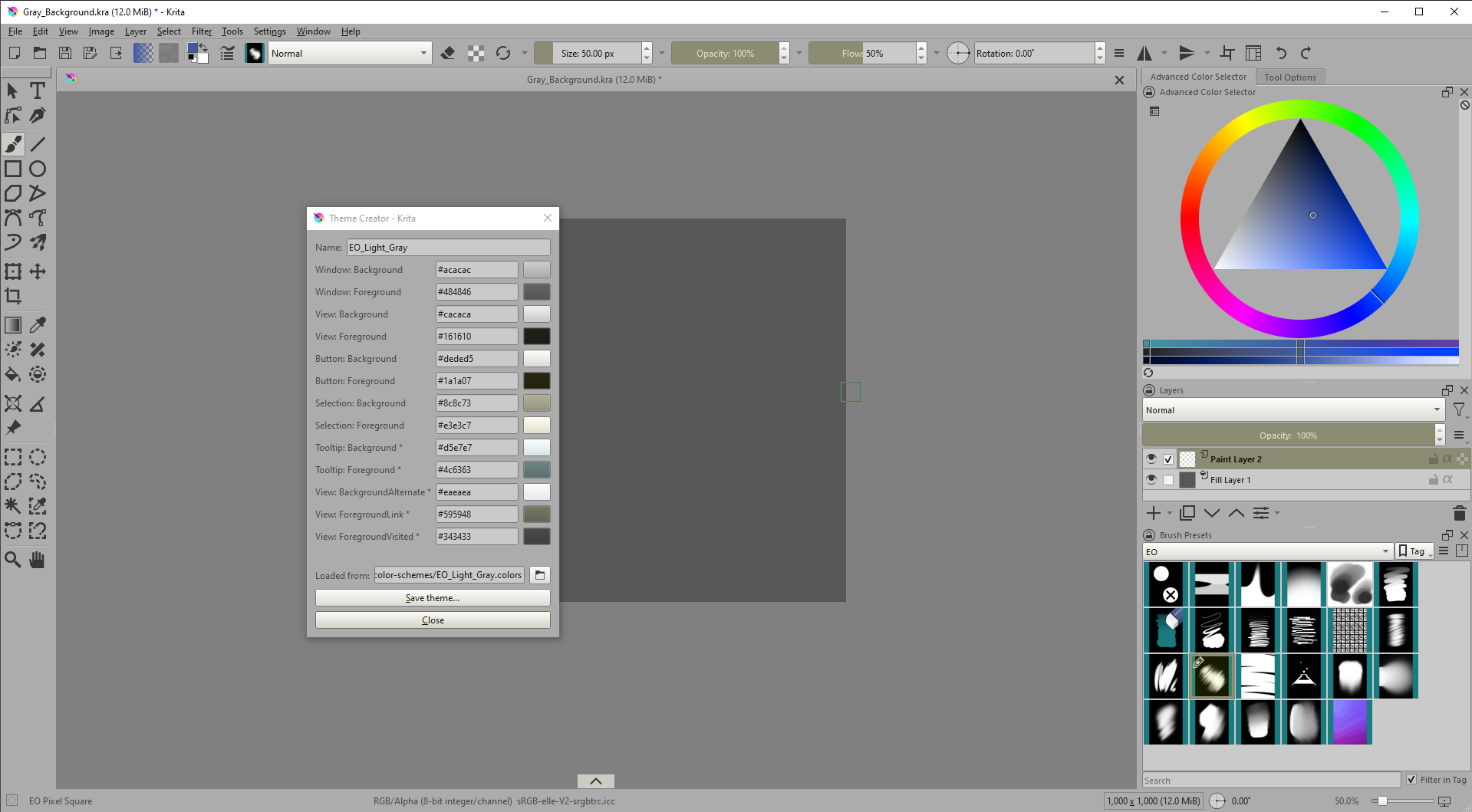The height and width of the screenshot is (812, 1472).
Task: Select the Freehand Brush tool
Action: click(13, 144)
